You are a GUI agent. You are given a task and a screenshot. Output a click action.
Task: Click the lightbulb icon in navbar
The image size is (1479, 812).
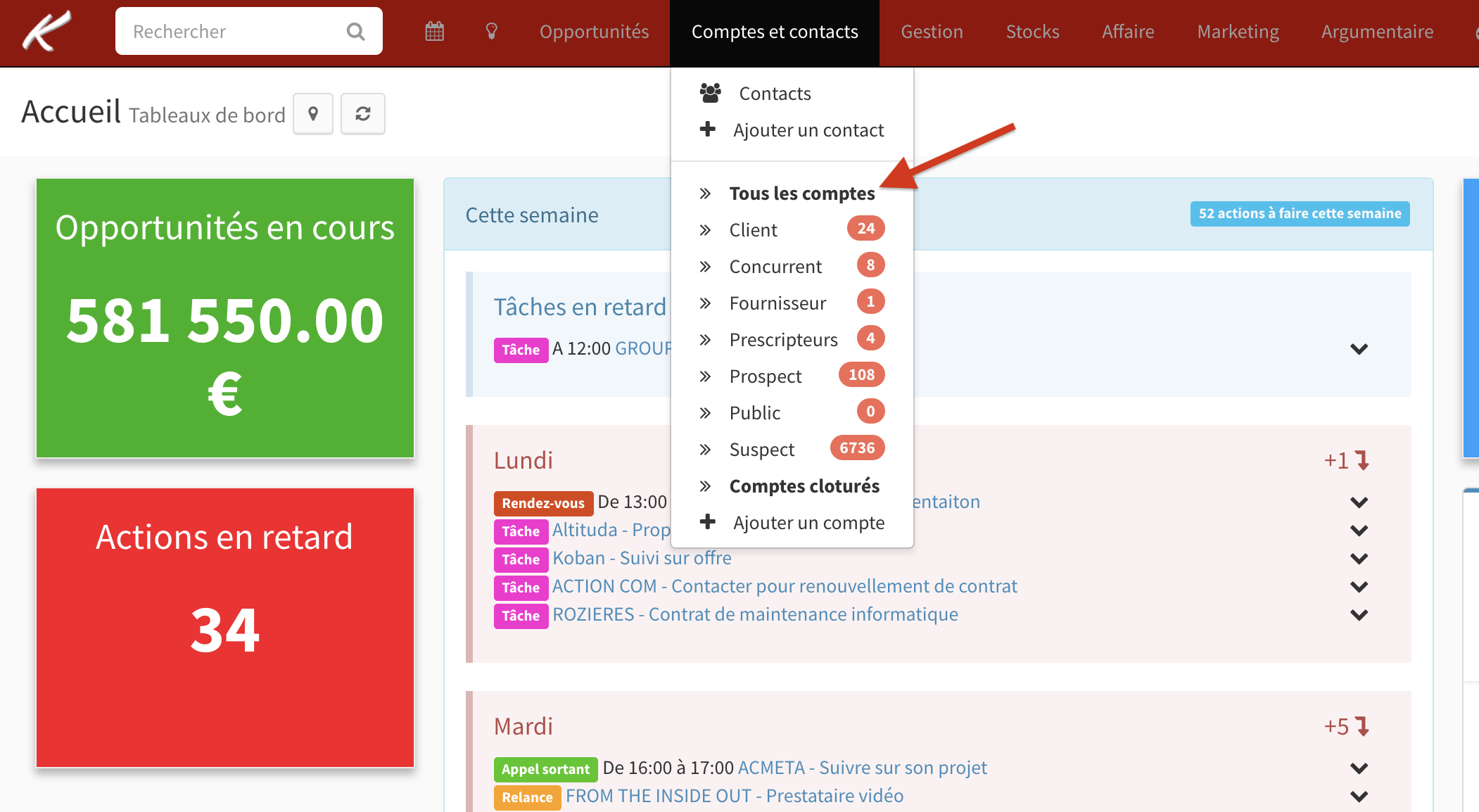(492, 32)
